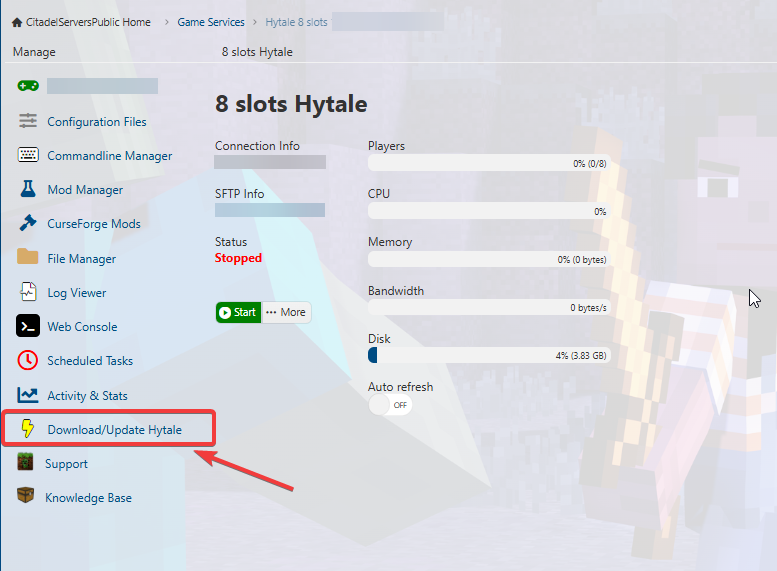
Task: Click the Disk usage progress bar
Action: click(488, 355)
